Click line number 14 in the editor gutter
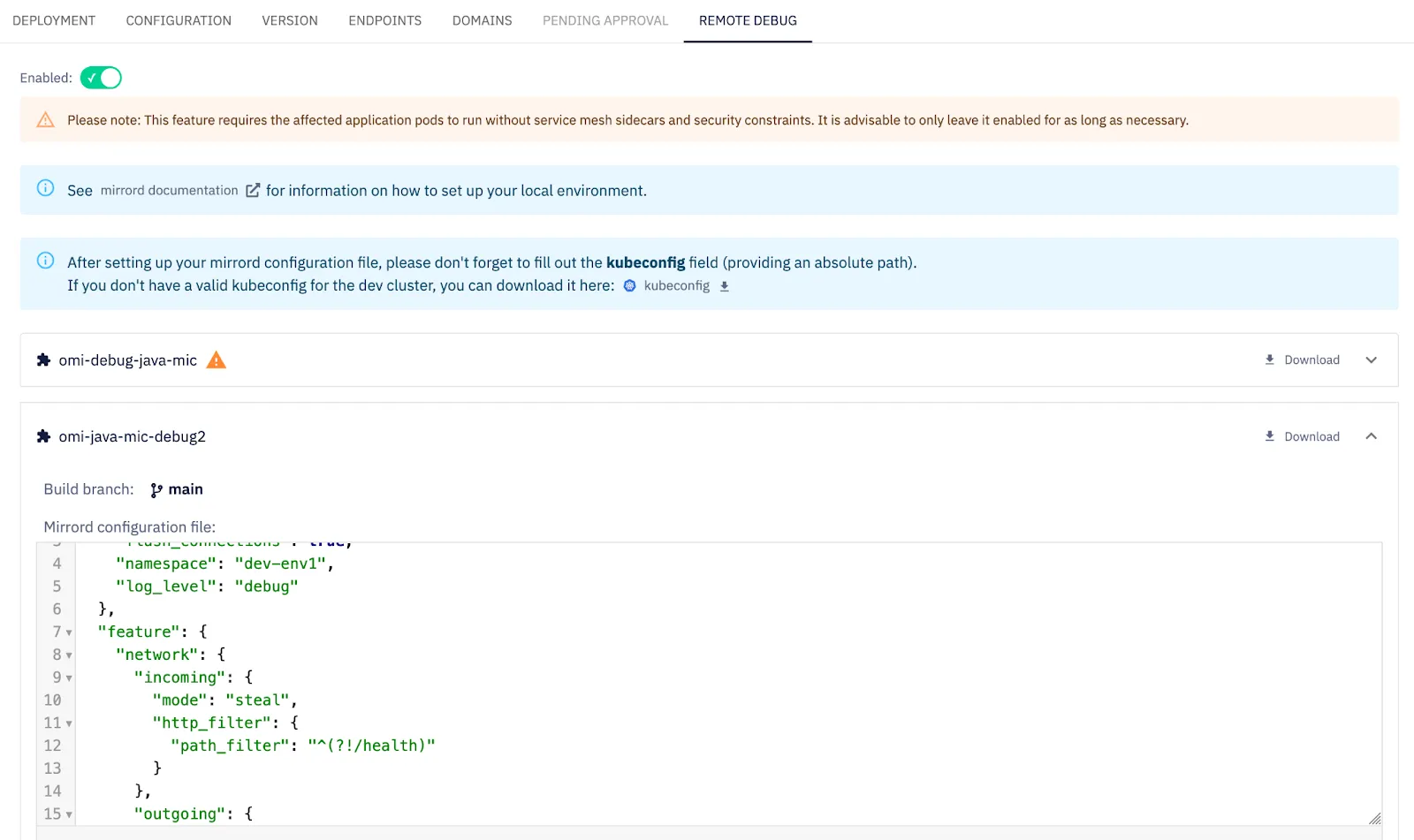Image resolution: width=1414 pixels, height=840 pixels. [x=53, y=791]
